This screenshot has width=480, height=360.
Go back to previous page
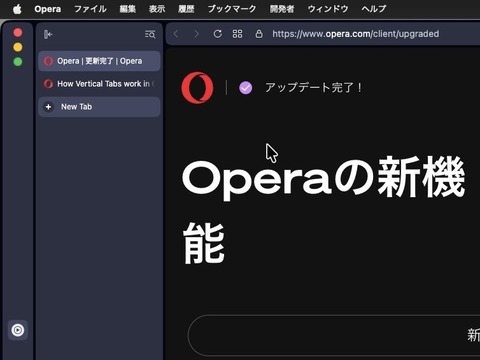coord(176,34)
